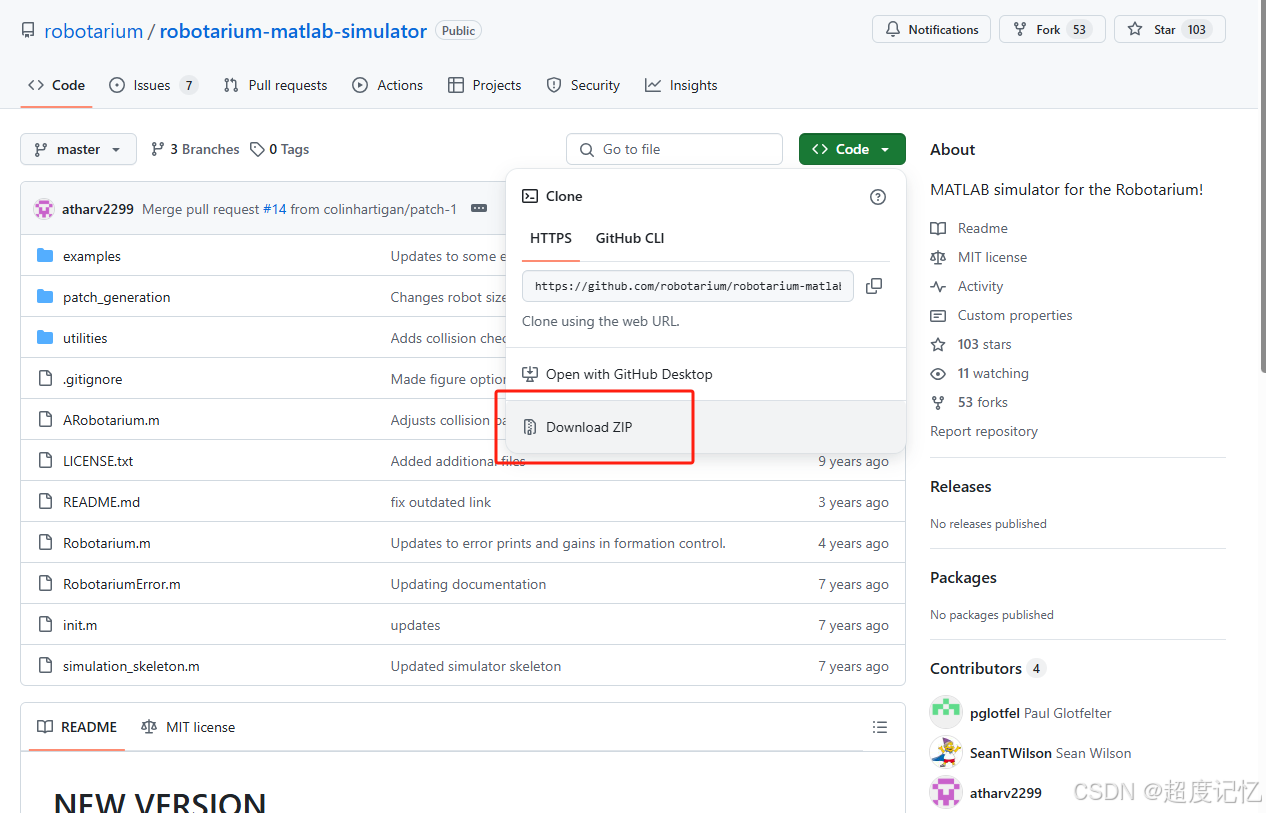This screenshot has width=1266, height=813.
Task: Switch to the MIT license tab below files
Action: pos(188,727)
